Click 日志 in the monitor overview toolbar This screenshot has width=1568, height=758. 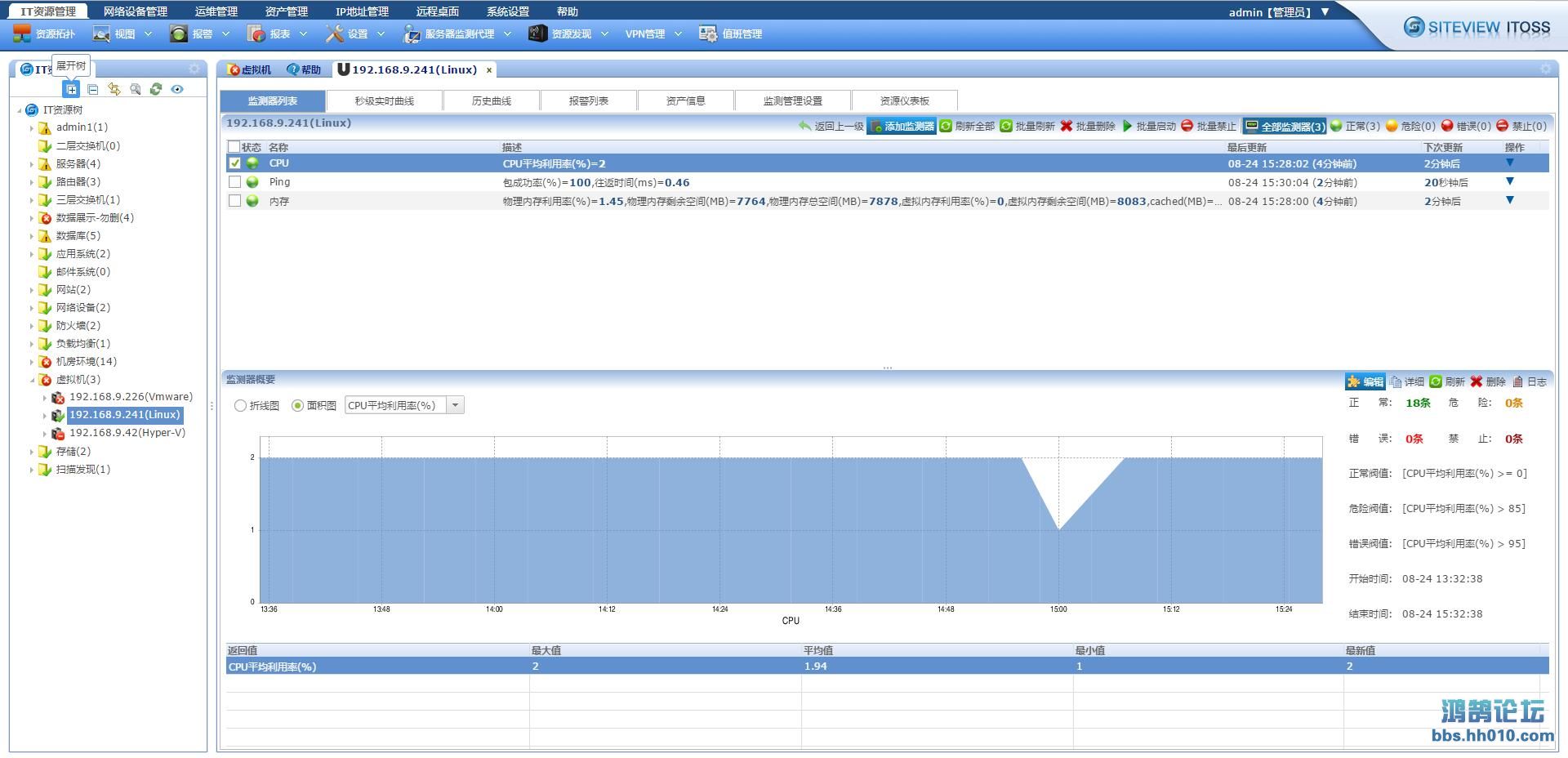[x=1530, y=381]
